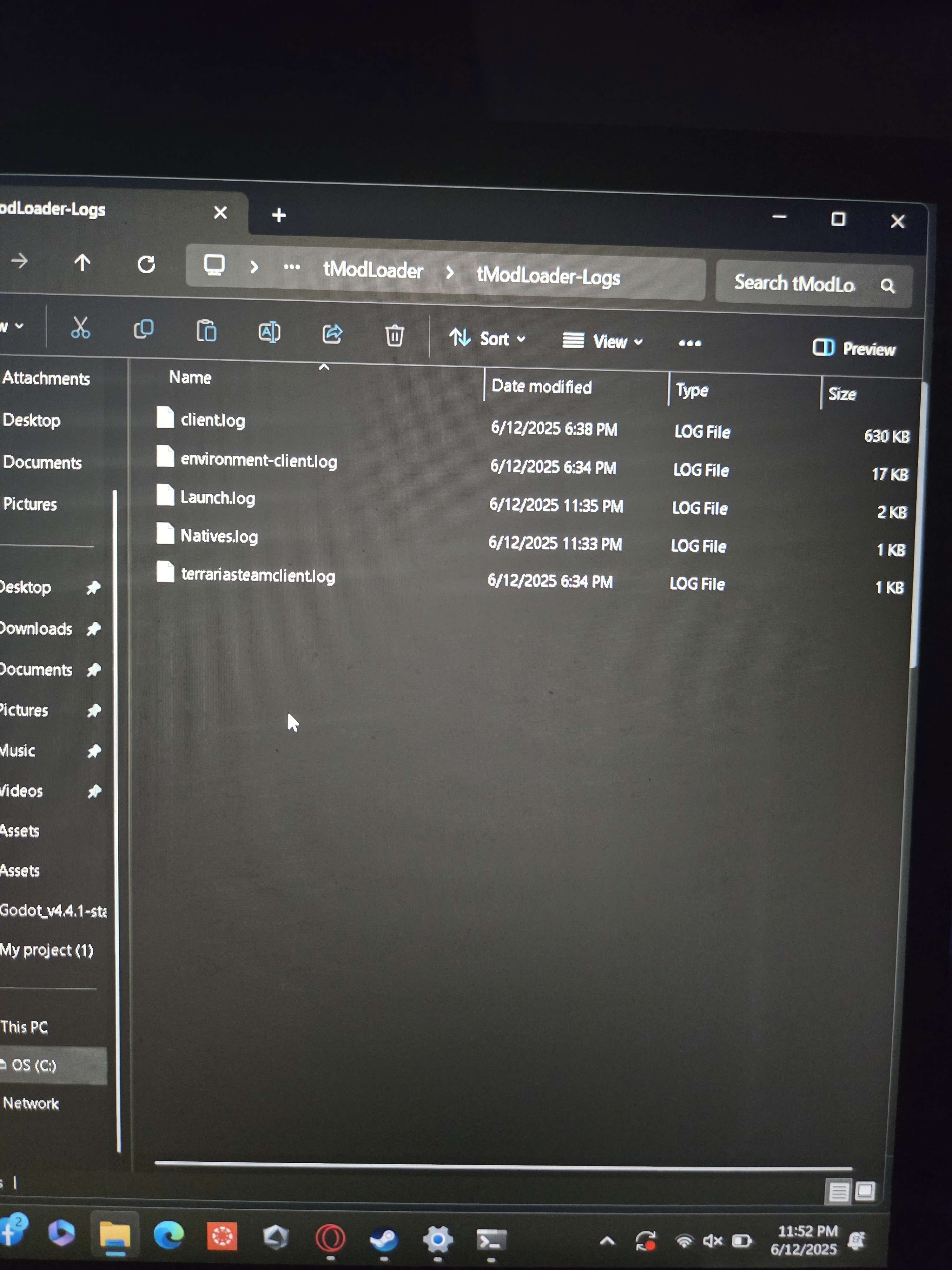
Task: Click the Copy icon in toolbar
Action: 143,330
